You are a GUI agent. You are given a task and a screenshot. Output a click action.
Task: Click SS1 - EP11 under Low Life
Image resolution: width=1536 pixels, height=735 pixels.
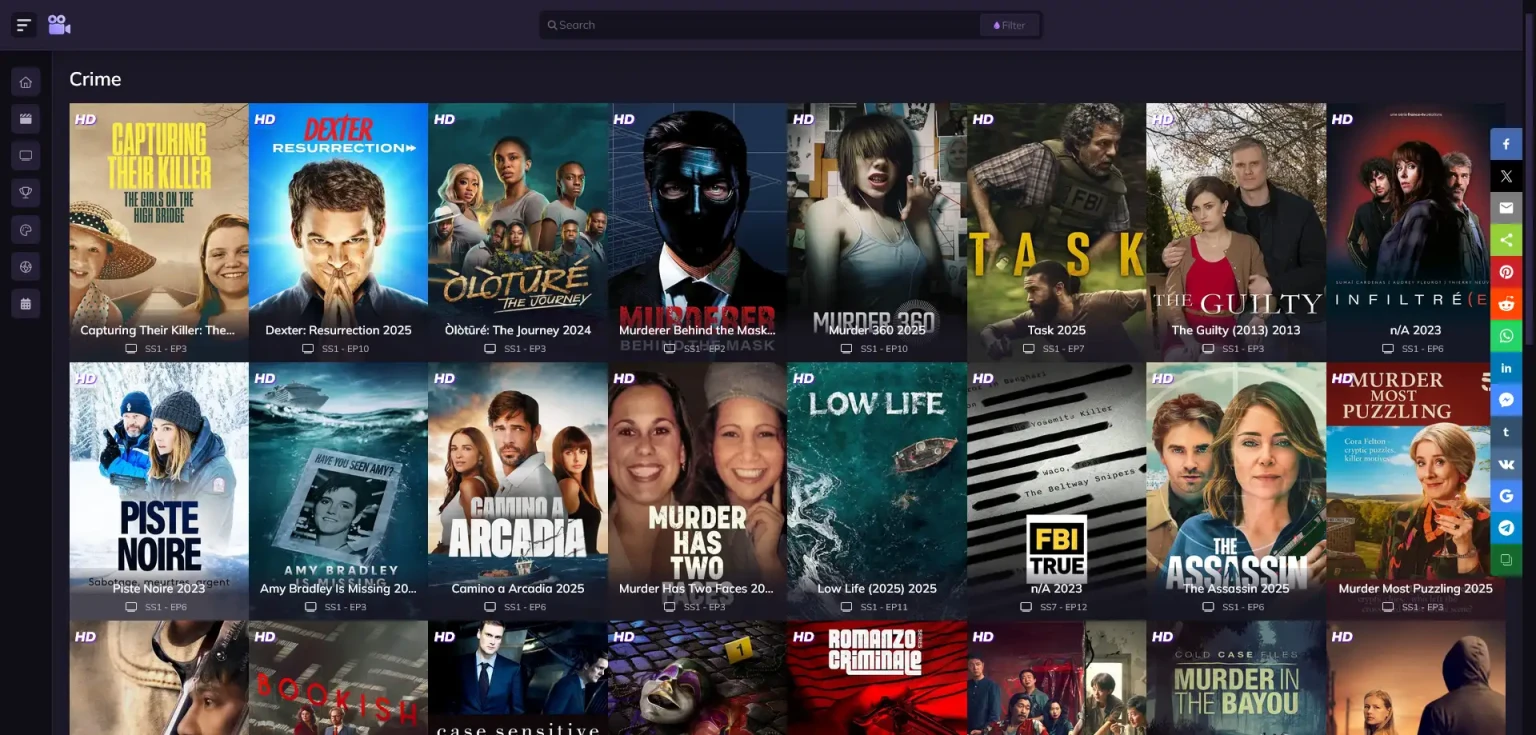coord(884,608)
